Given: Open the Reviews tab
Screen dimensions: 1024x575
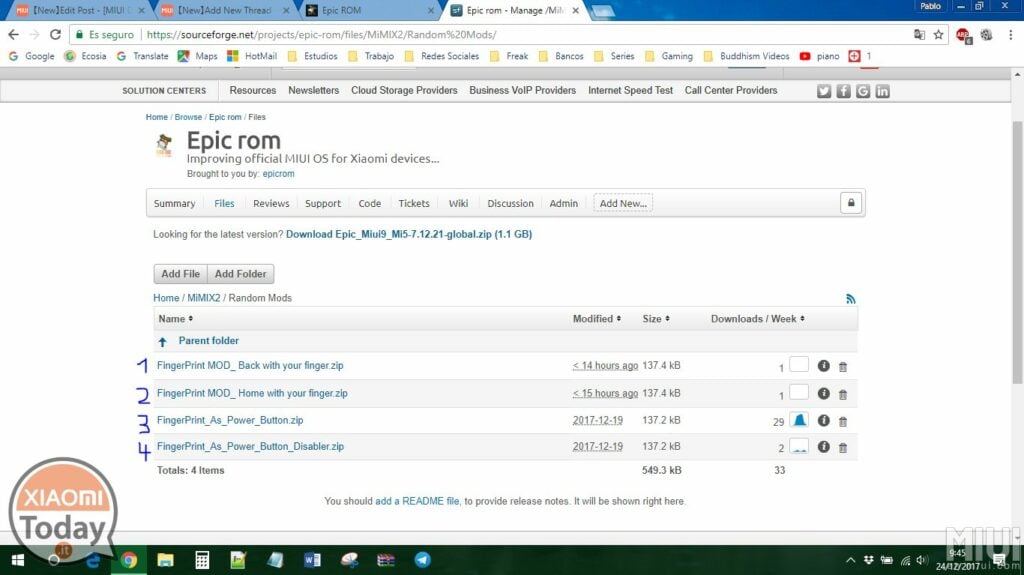Looking at the screenshot, I should [x=271, y=203].
